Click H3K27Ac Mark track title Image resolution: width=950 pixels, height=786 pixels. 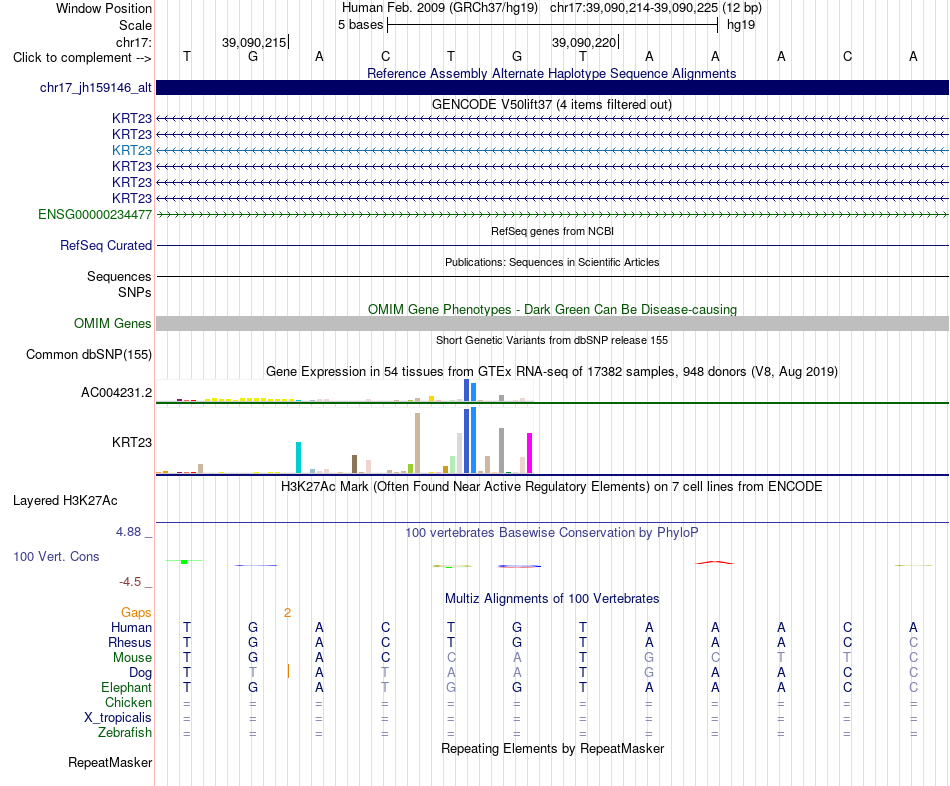coord(551,487)
